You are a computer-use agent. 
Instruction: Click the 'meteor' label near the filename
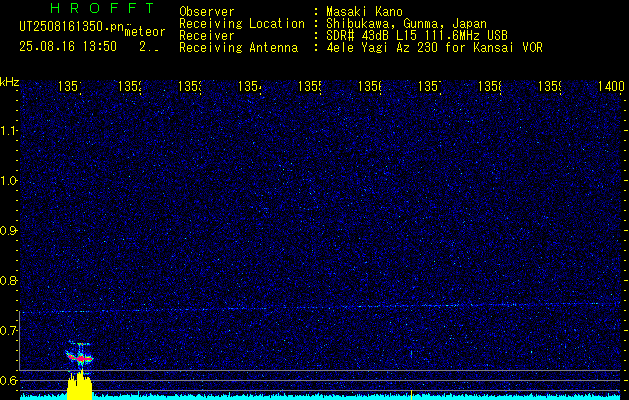coord(145,32)
